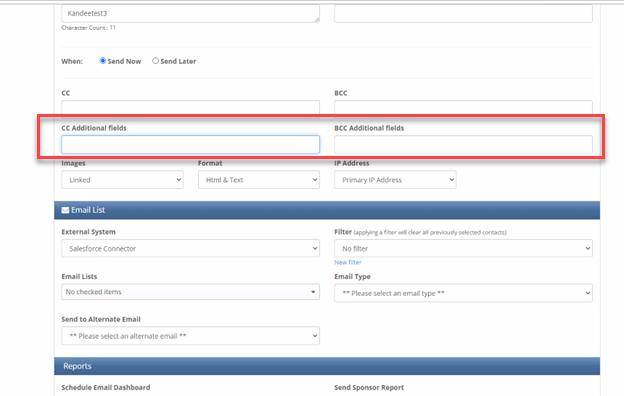Click the envelope icon in Email List header
624x396 pixels.
(65, 210)
